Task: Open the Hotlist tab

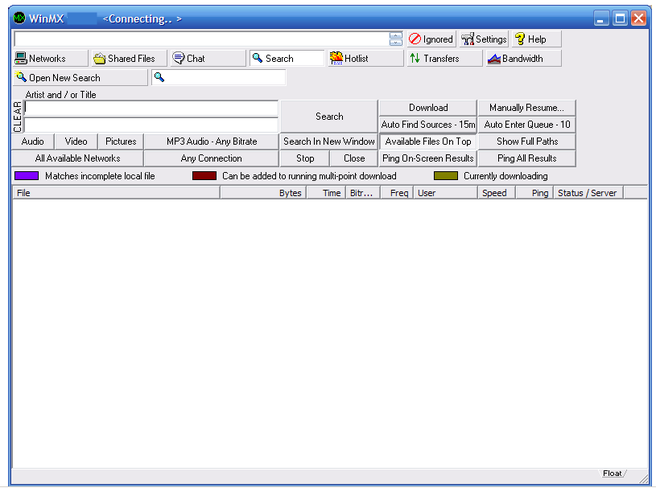Action: coord(365,58)
